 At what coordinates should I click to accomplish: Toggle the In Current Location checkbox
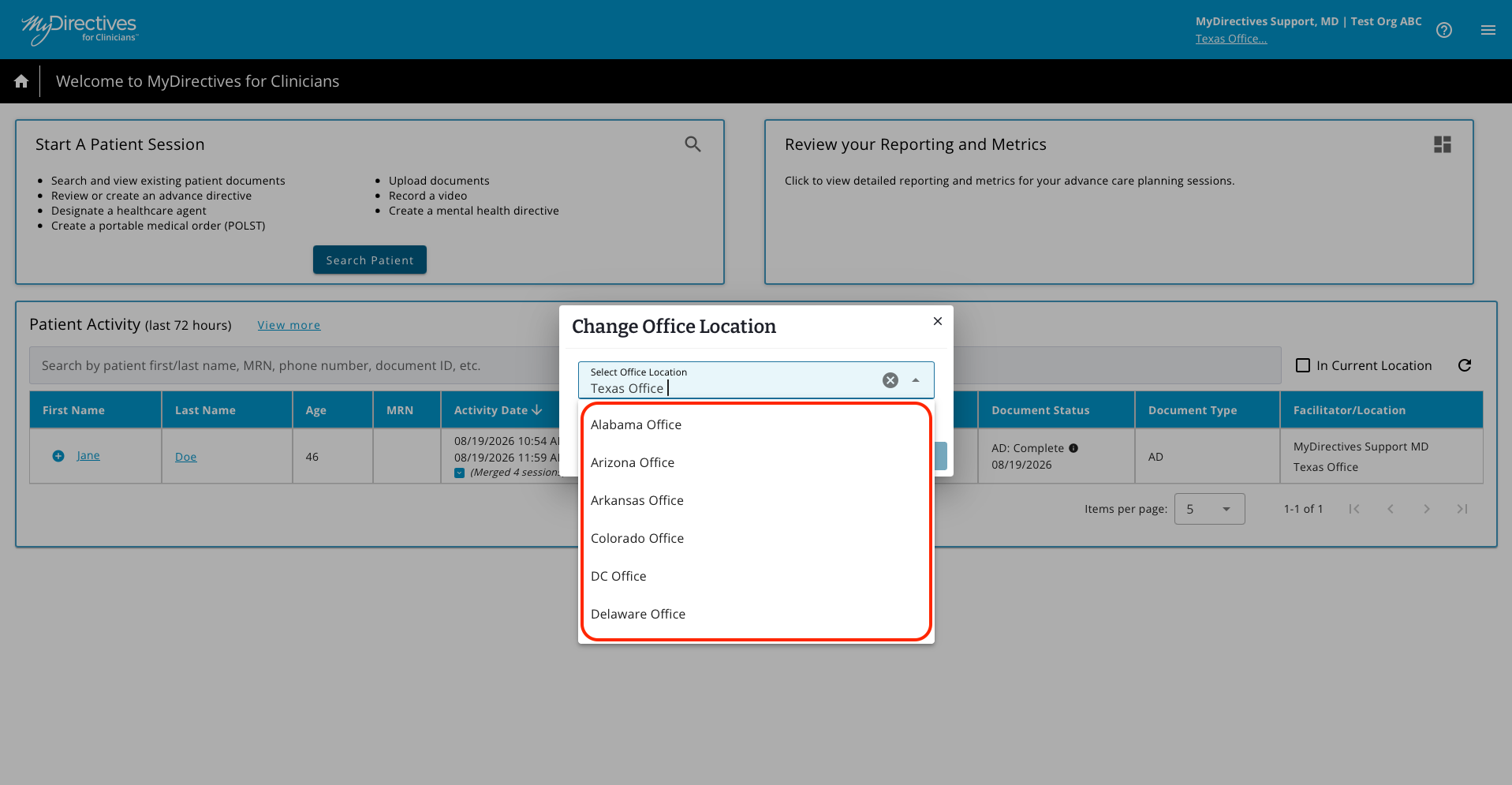point(1303,365)
